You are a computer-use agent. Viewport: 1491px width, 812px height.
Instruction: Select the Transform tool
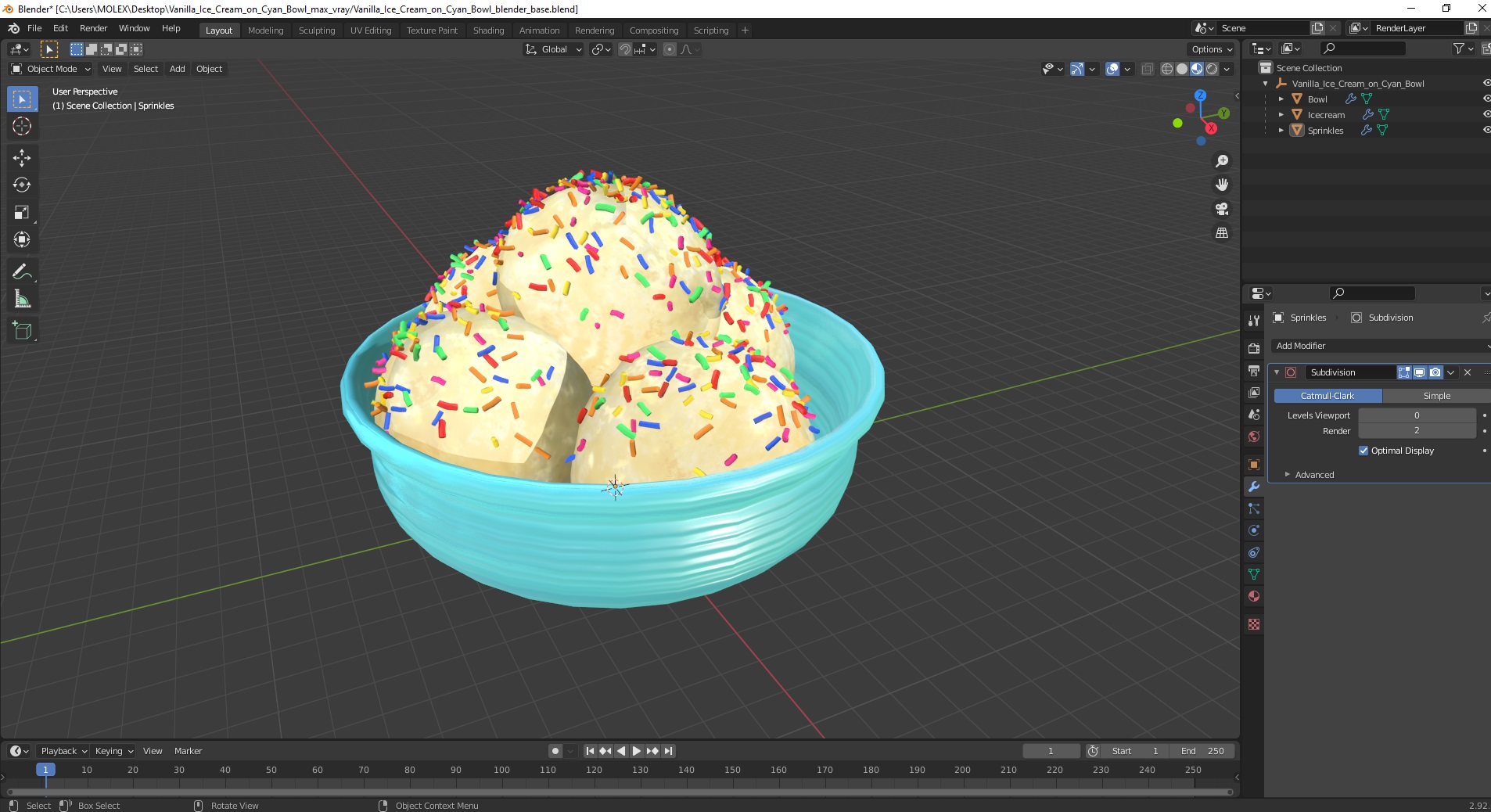pyautogui.click(x=22, y=240)
